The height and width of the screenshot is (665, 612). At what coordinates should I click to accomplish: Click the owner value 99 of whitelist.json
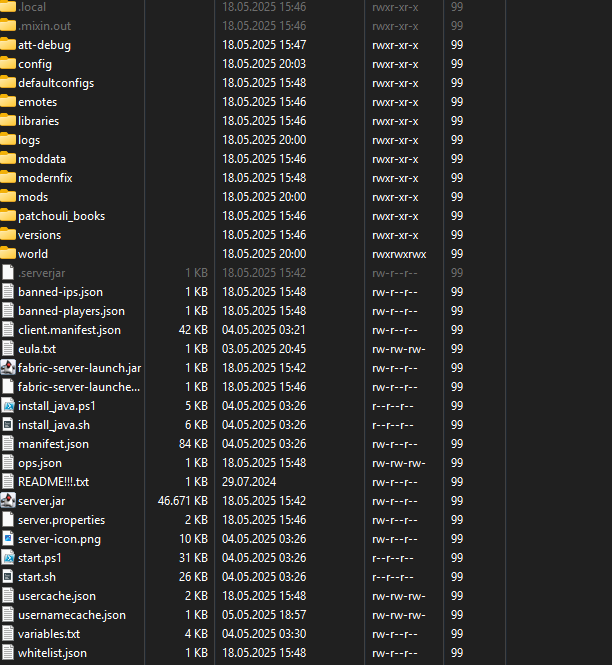pyautogui.click(x=457, y=653)
